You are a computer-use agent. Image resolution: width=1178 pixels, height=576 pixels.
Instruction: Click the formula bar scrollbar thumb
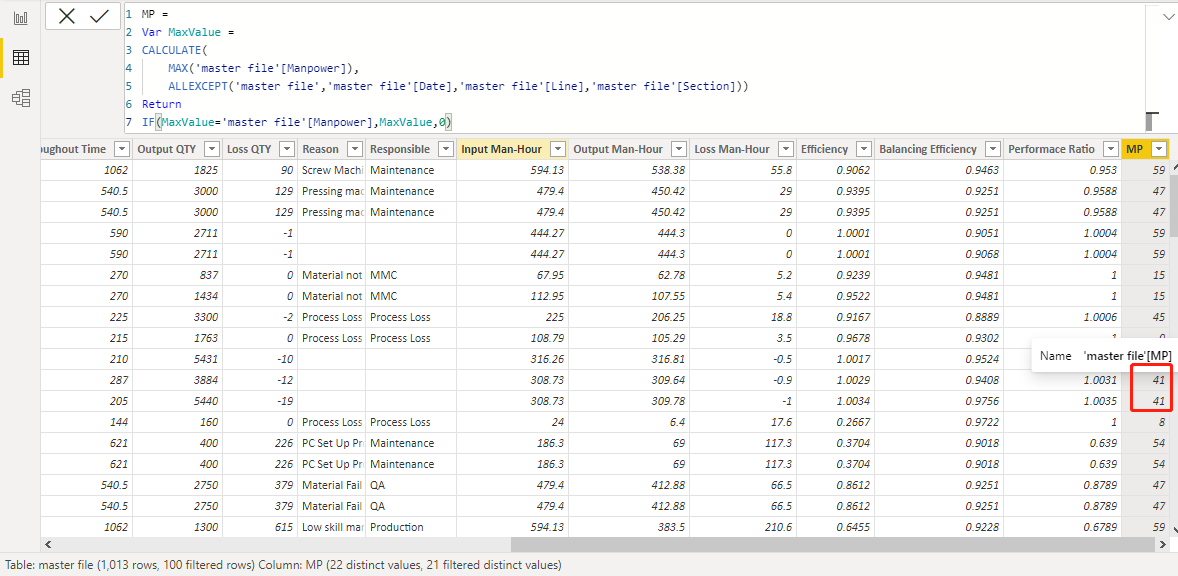pos(1151,122)
